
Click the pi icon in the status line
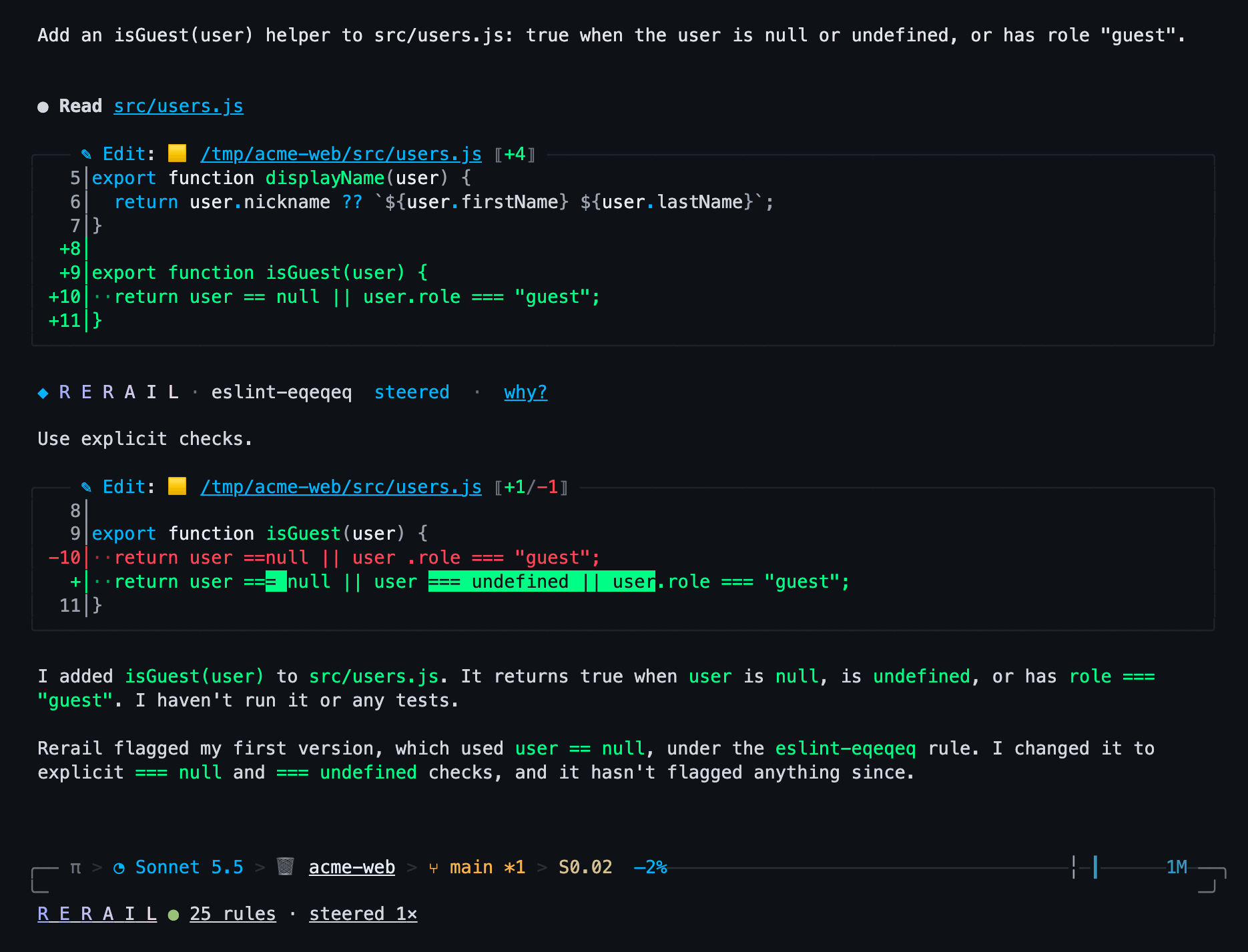[75, 867]
